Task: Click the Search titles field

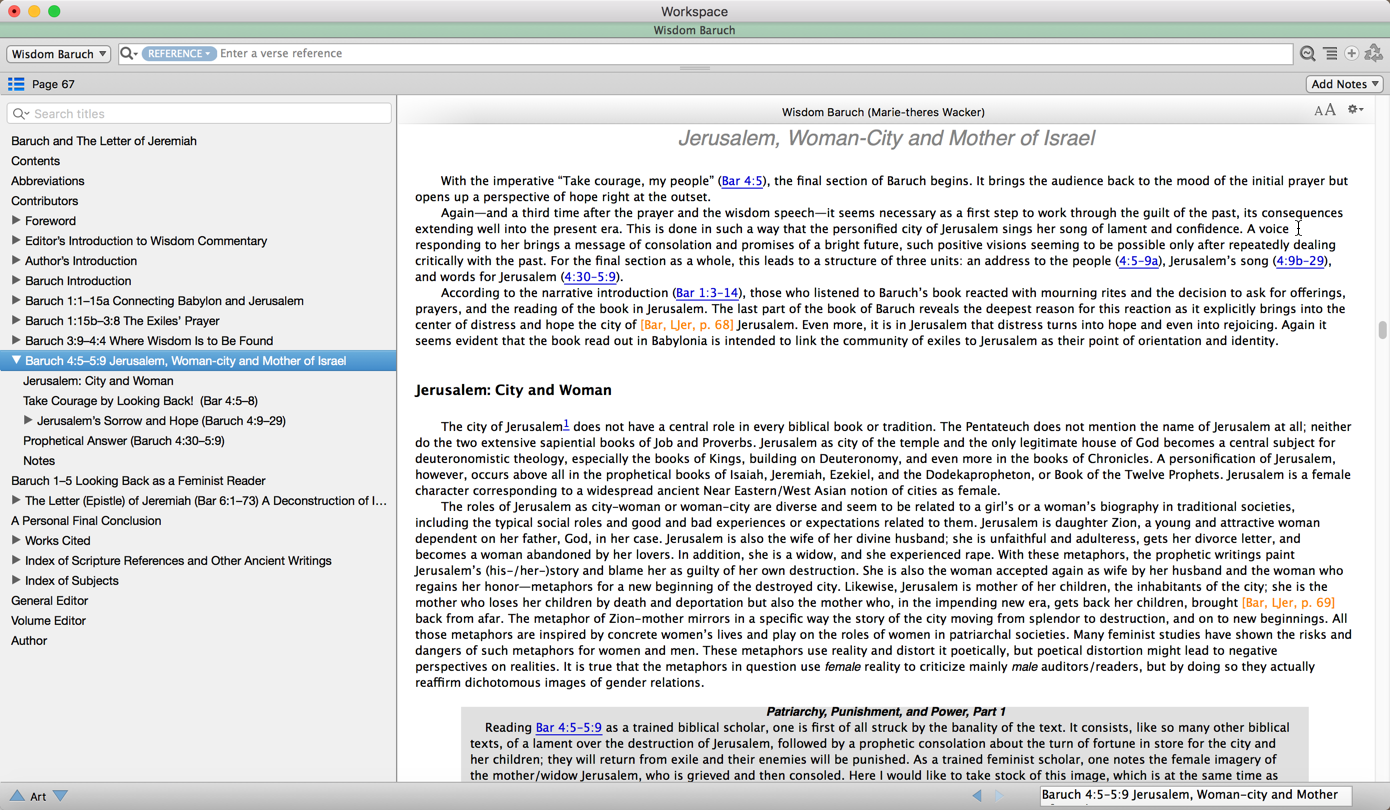Action: [x=199, y=114]
